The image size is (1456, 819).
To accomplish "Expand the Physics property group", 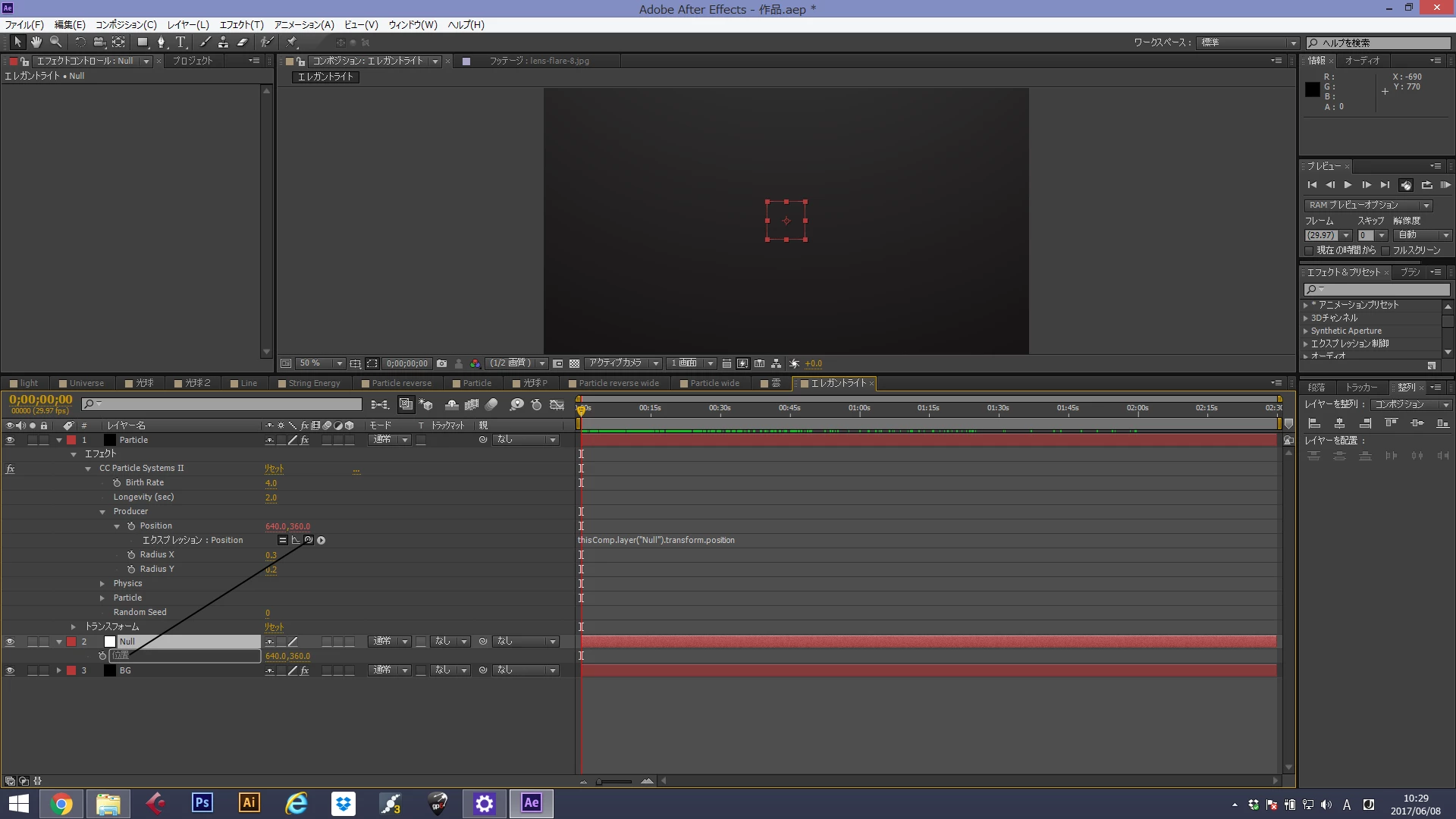I will click(102, 584).
